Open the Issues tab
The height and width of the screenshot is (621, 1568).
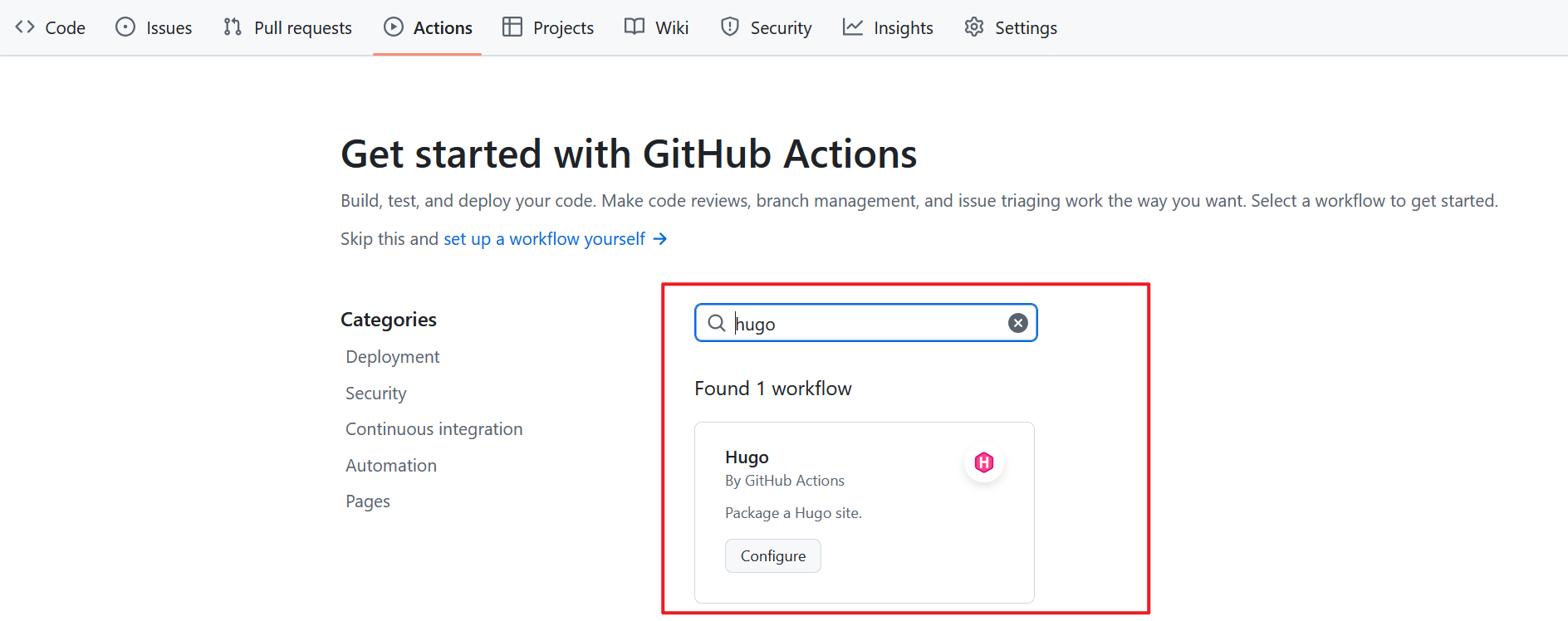pyautogui.click(x=154, y=27)
